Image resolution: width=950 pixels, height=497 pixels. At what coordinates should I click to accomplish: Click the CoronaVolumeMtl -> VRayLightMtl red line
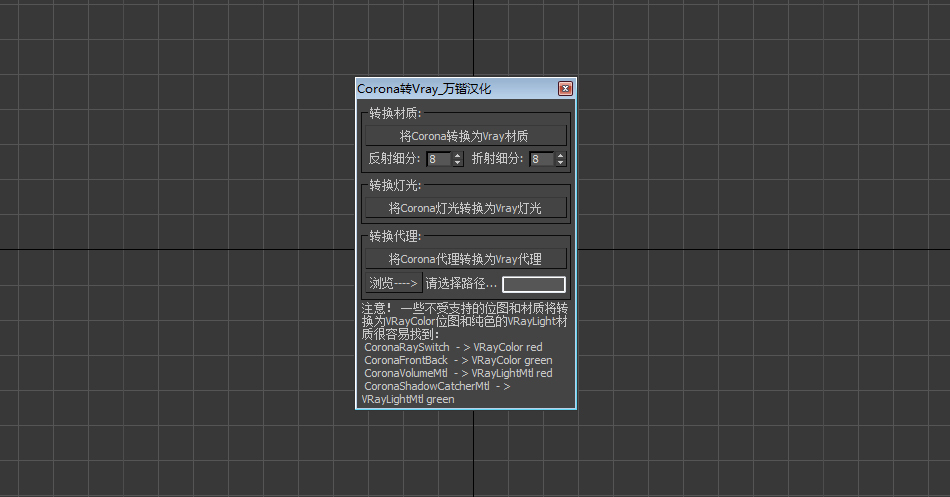coord(458,373)
